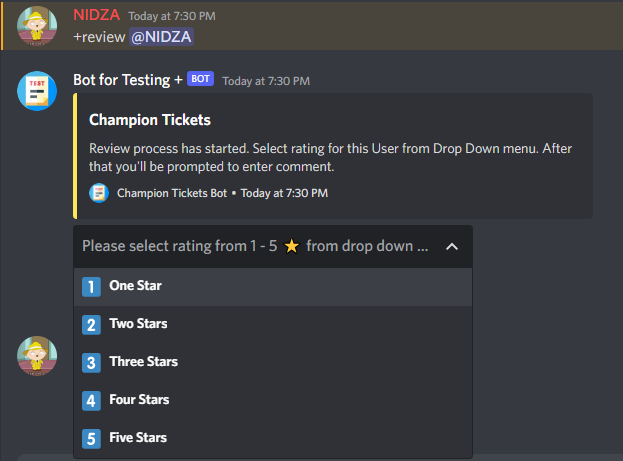Click the number 1 emoji icon
This screenshot has height=461, width=623.
[x=92, y=287]
